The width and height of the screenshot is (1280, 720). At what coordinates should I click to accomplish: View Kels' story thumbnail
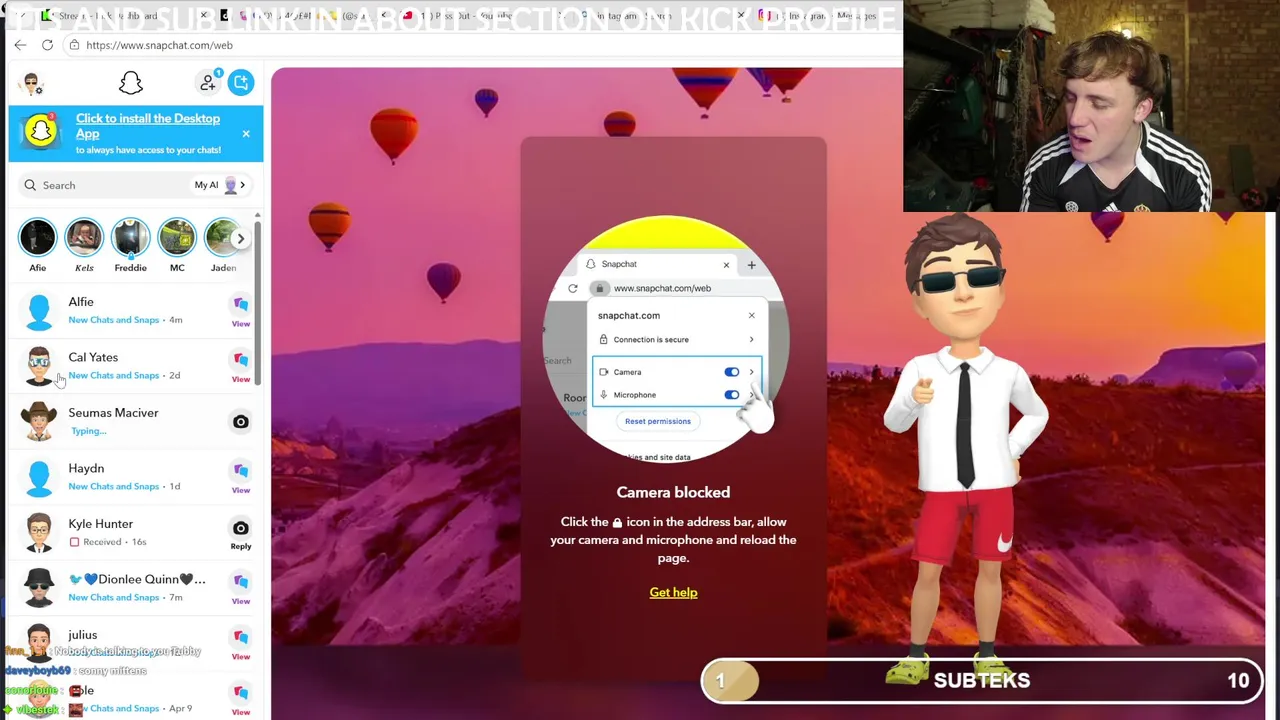84,238
